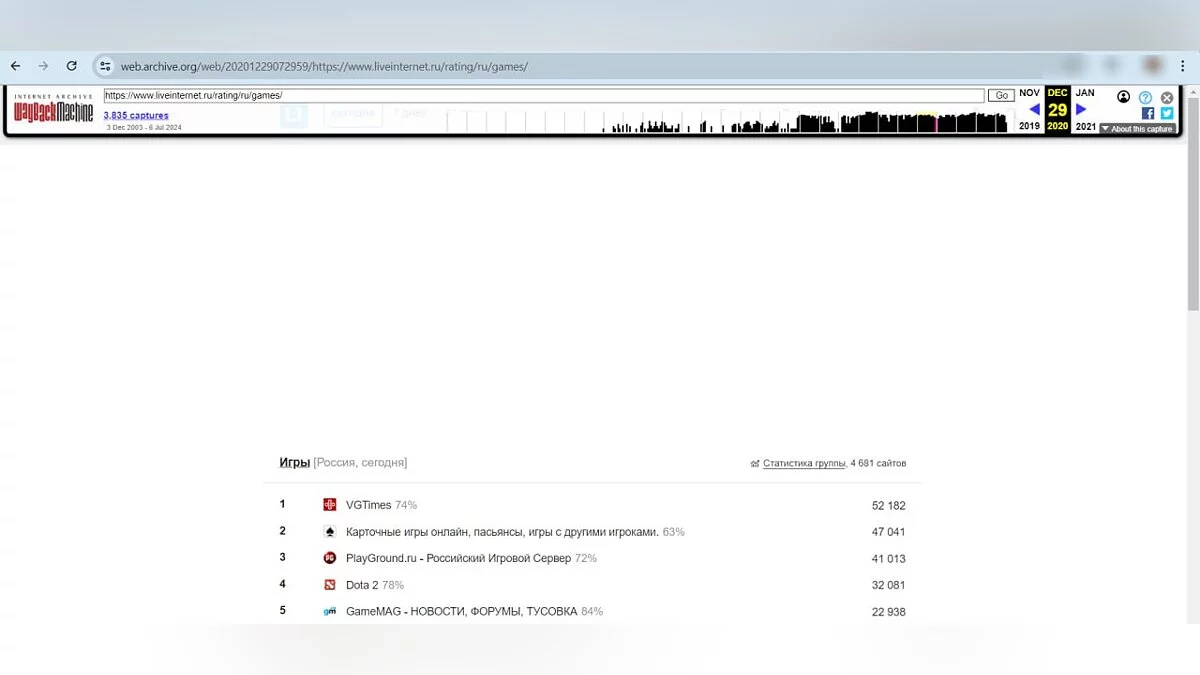The height and width of the screenshot is (675, 1200).
Task: Select NOV month in Wayback toolbar
Action: 1030,93
